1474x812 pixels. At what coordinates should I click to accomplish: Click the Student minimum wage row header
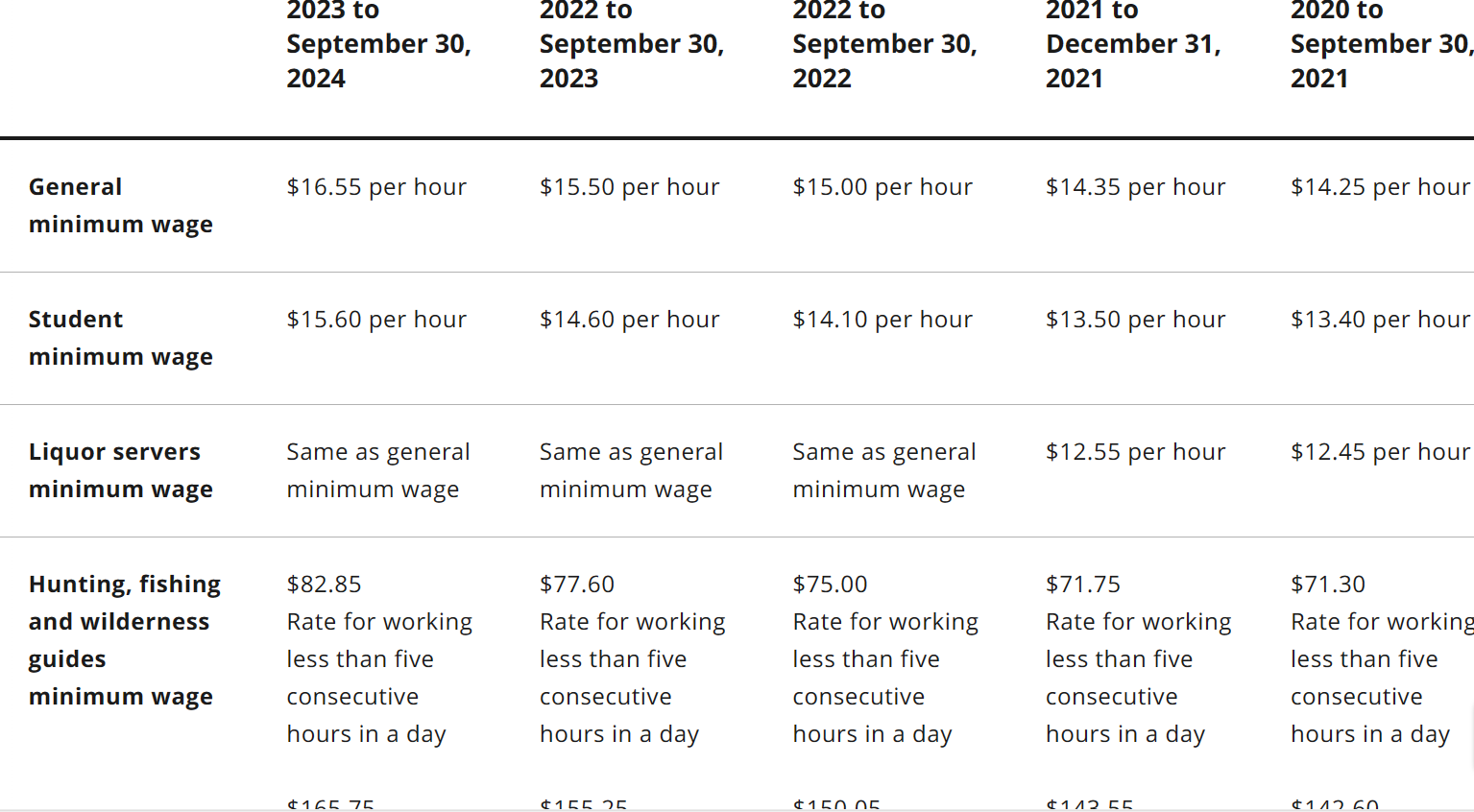point(121,338)
